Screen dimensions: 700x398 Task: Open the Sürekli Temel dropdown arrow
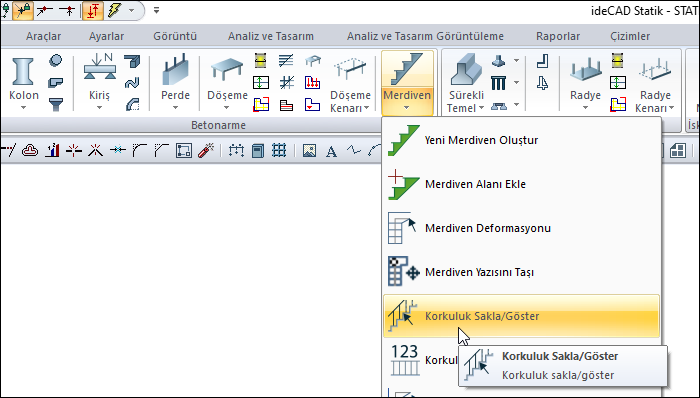tap(481, 108)
